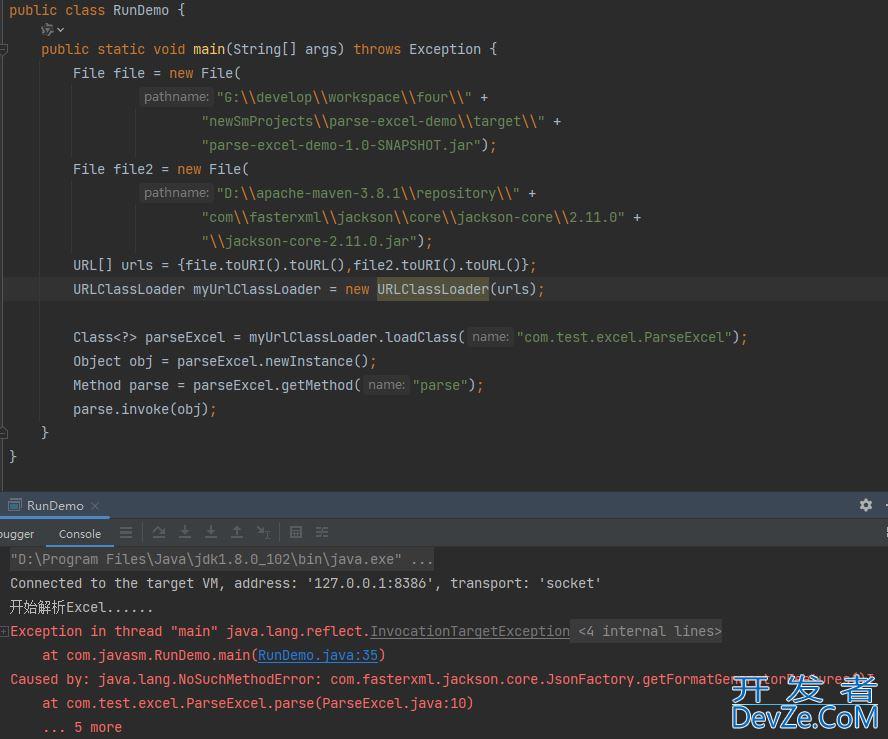
Task: Click the '开始解析Excel......' output line
Action: (81, 608)
